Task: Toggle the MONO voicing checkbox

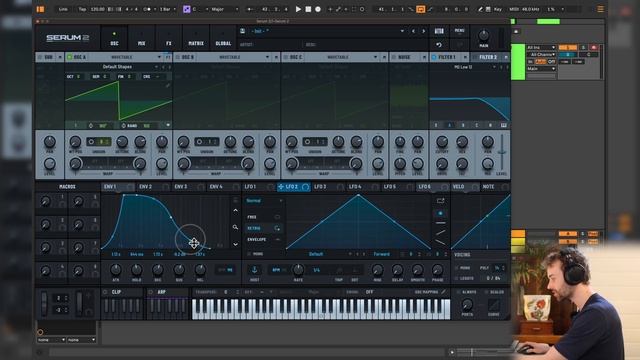Action: click(x=456, y=268)
